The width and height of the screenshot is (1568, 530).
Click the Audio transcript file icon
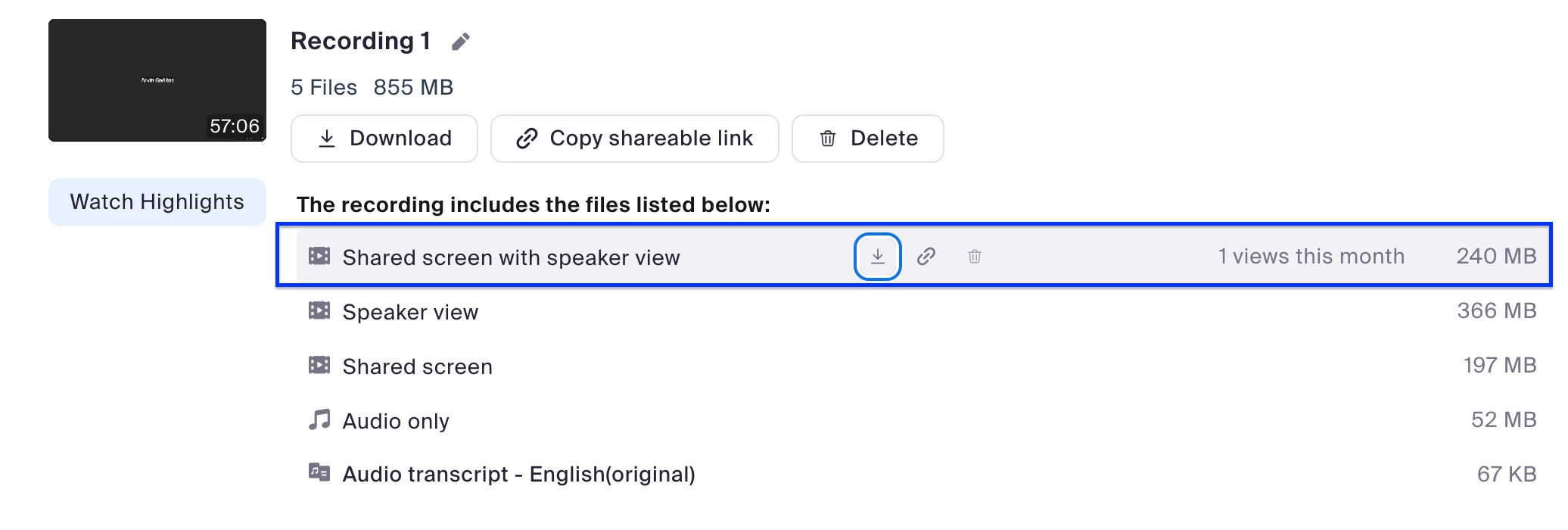[319, 473]
